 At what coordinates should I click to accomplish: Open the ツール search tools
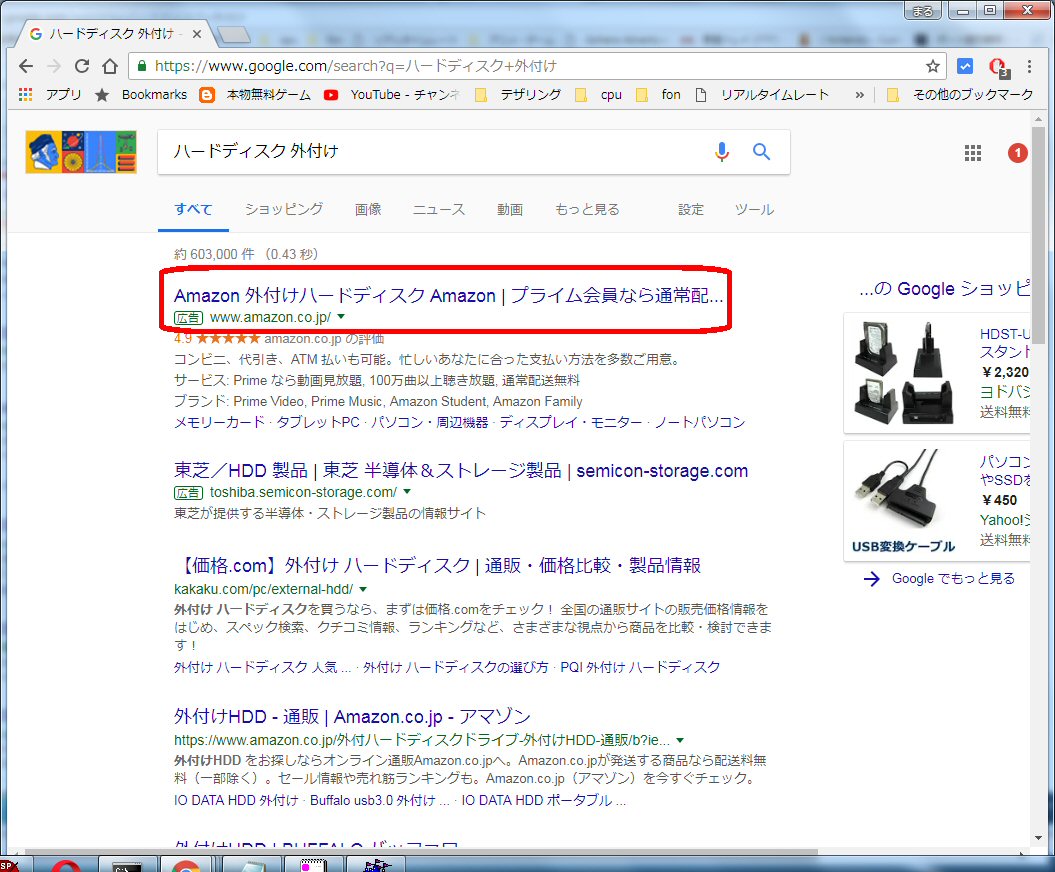754,209
